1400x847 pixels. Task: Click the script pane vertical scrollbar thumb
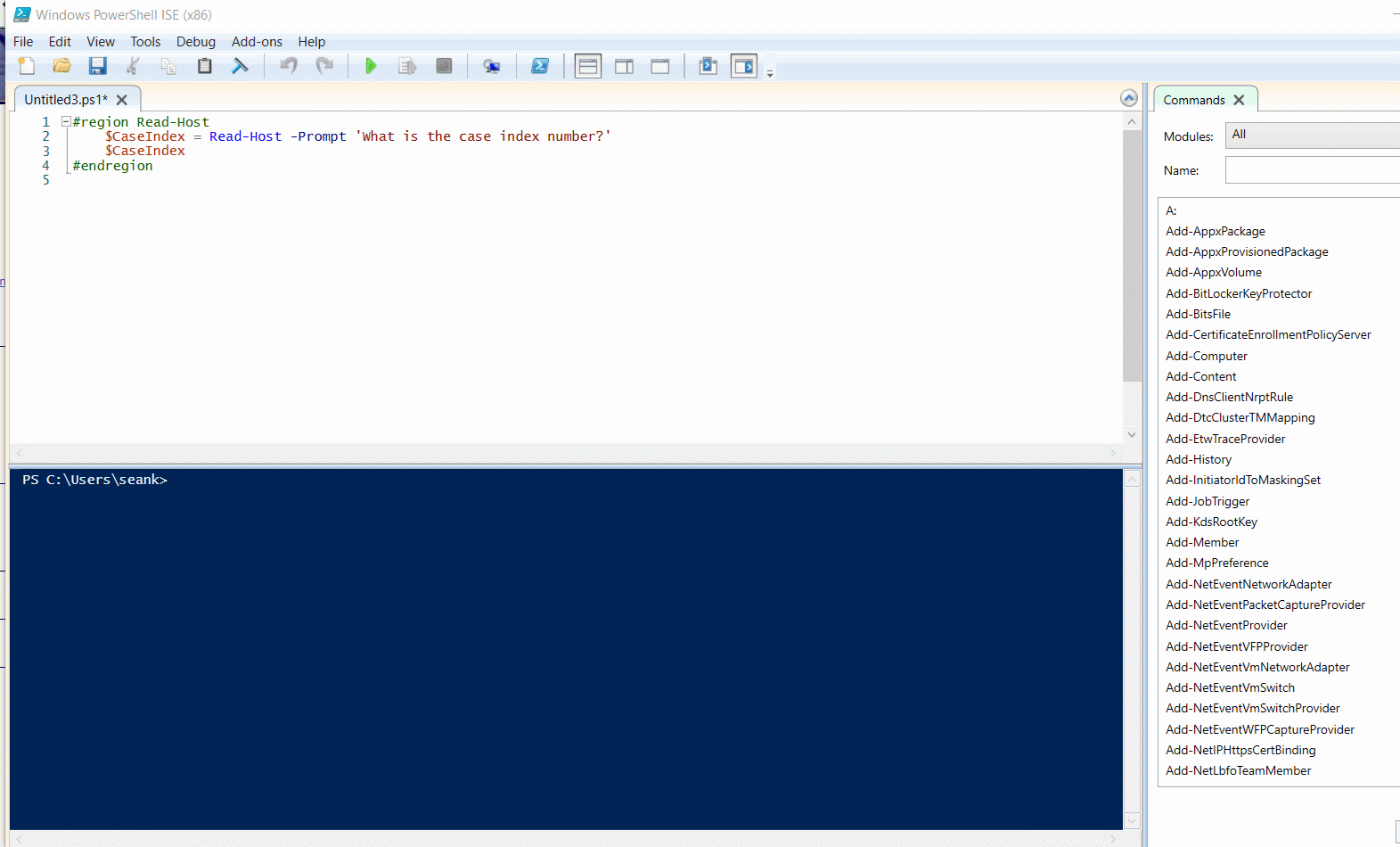[x=1132, y=256]
